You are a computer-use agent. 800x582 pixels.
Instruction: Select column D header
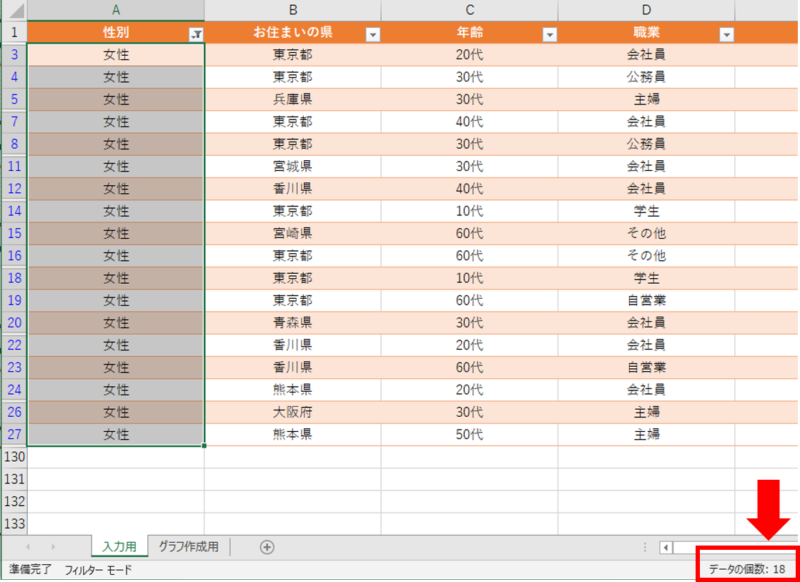pos(646,10)
